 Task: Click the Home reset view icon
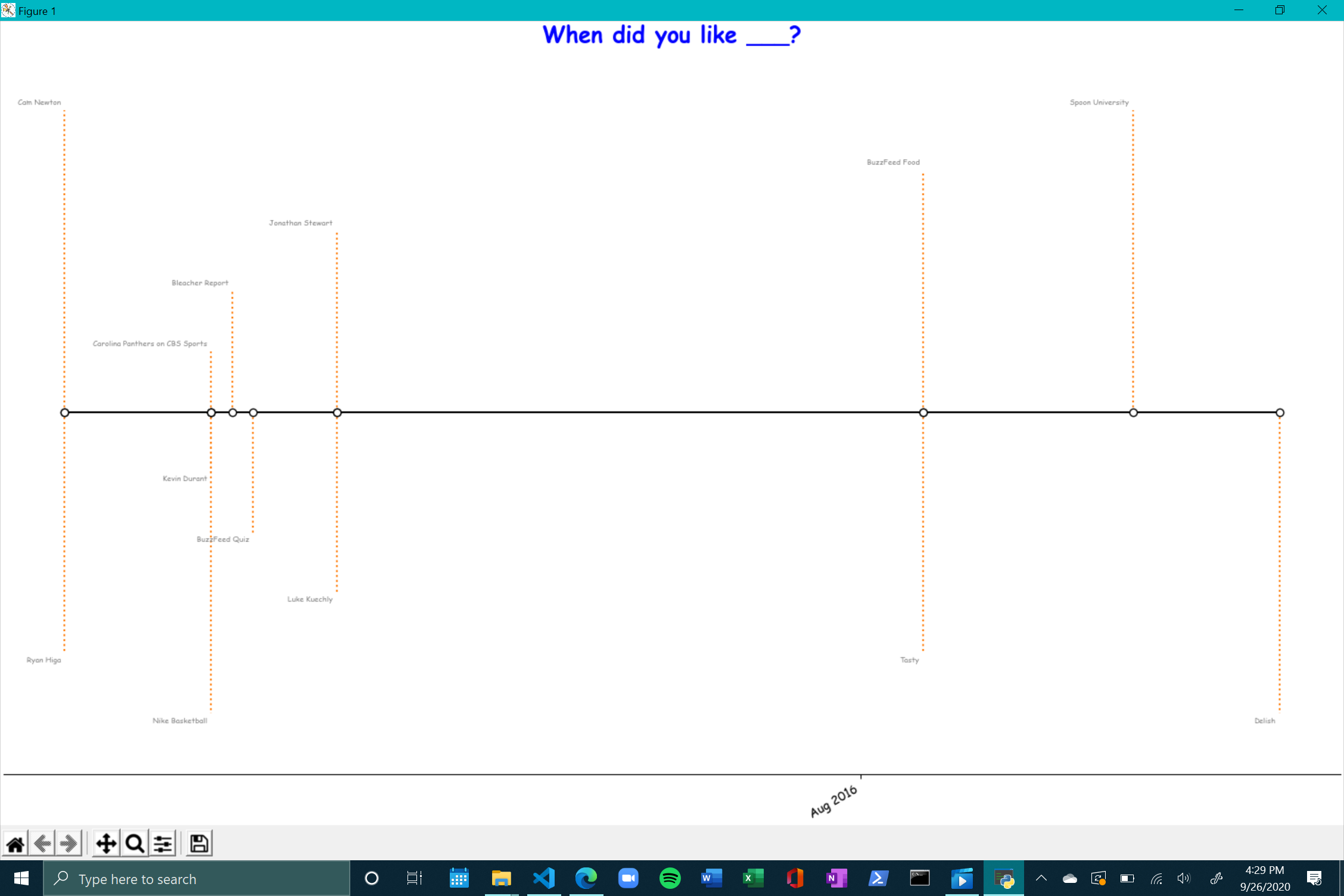(15, 844)
